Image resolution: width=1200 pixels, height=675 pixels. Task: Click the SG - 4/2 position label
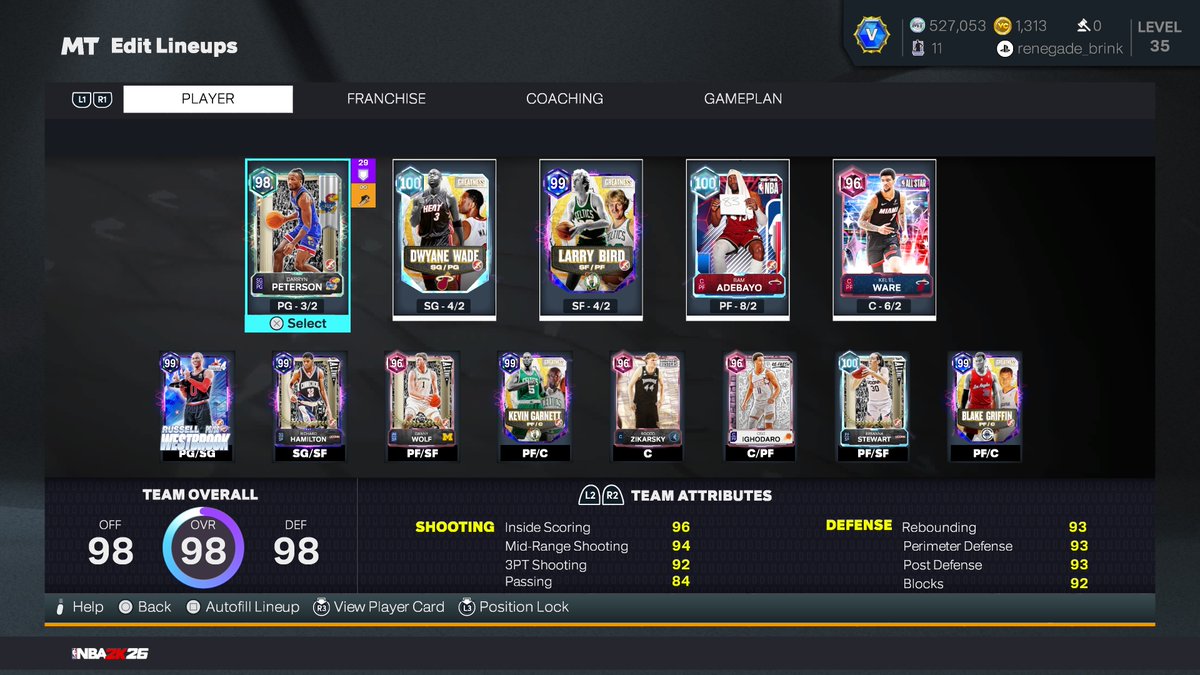pos(444,306)
